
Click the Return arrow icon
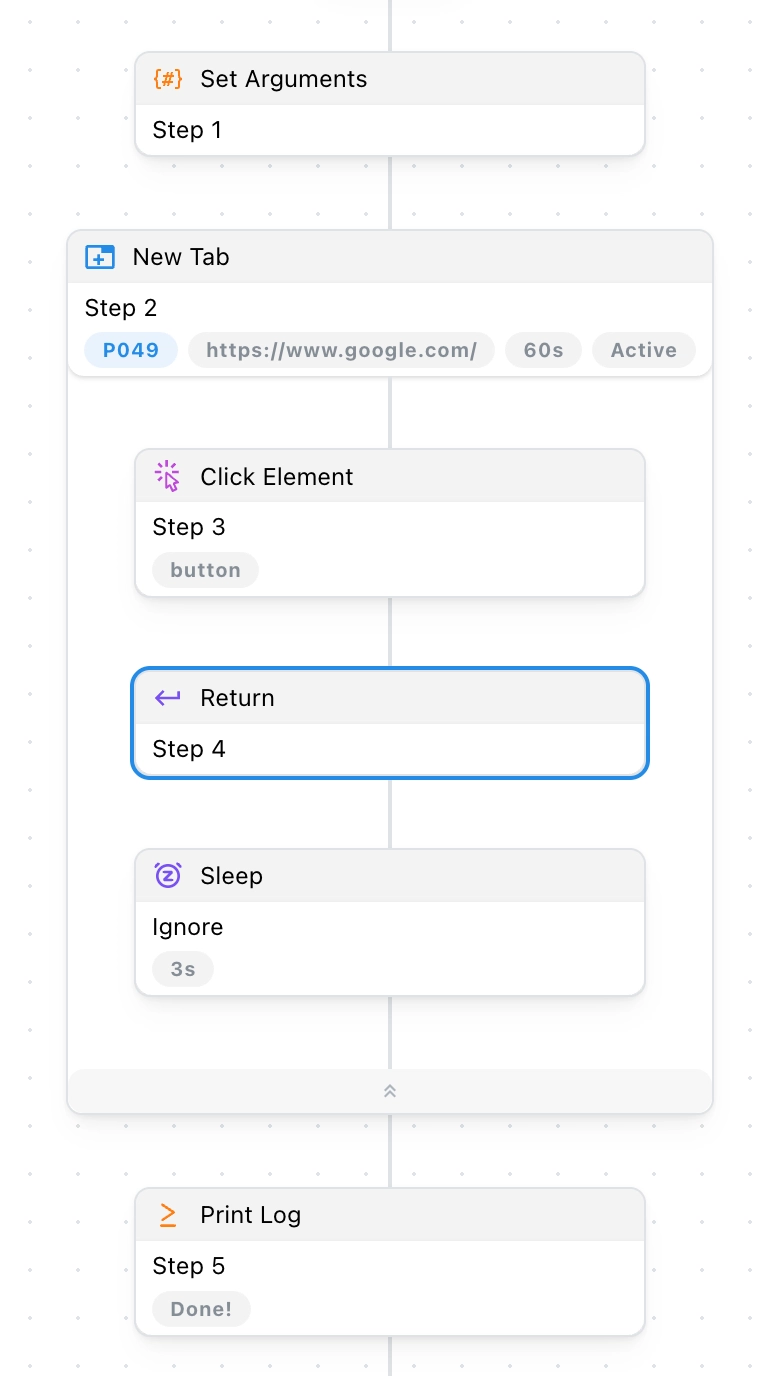pos(168,698)
